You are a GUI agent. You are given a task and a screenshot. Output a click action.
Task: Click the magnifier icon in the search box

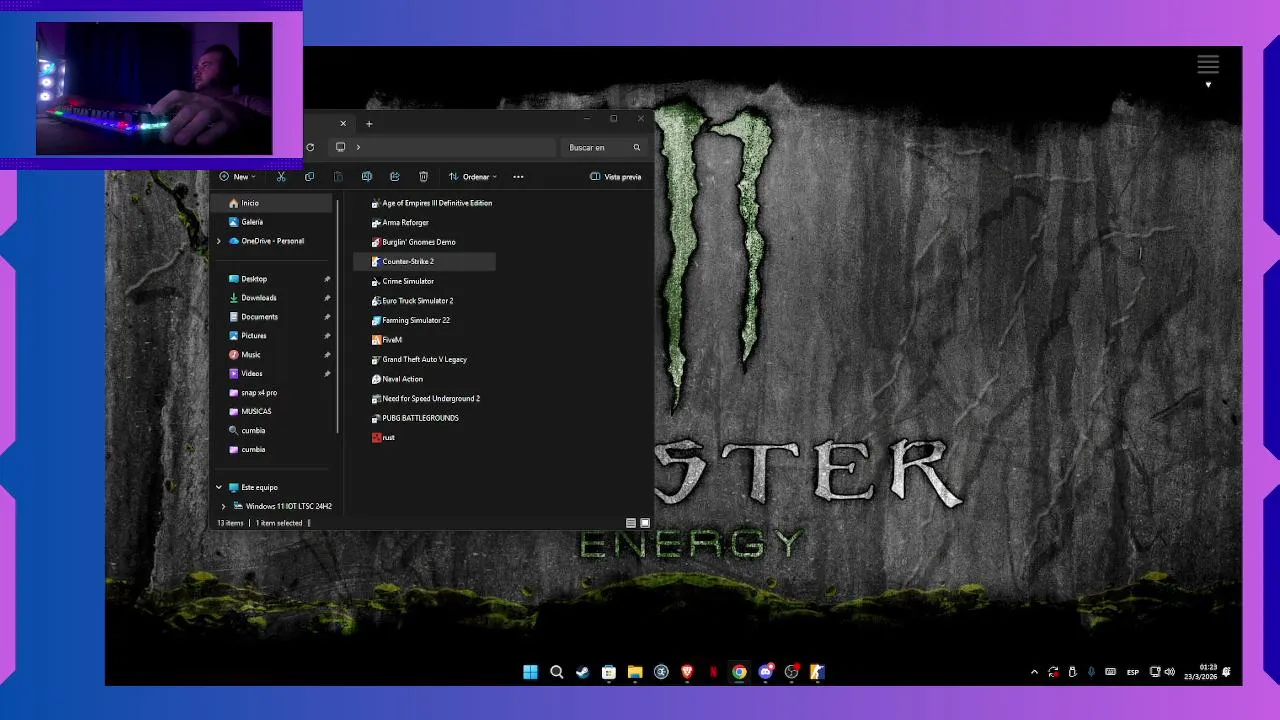(636, 147)
